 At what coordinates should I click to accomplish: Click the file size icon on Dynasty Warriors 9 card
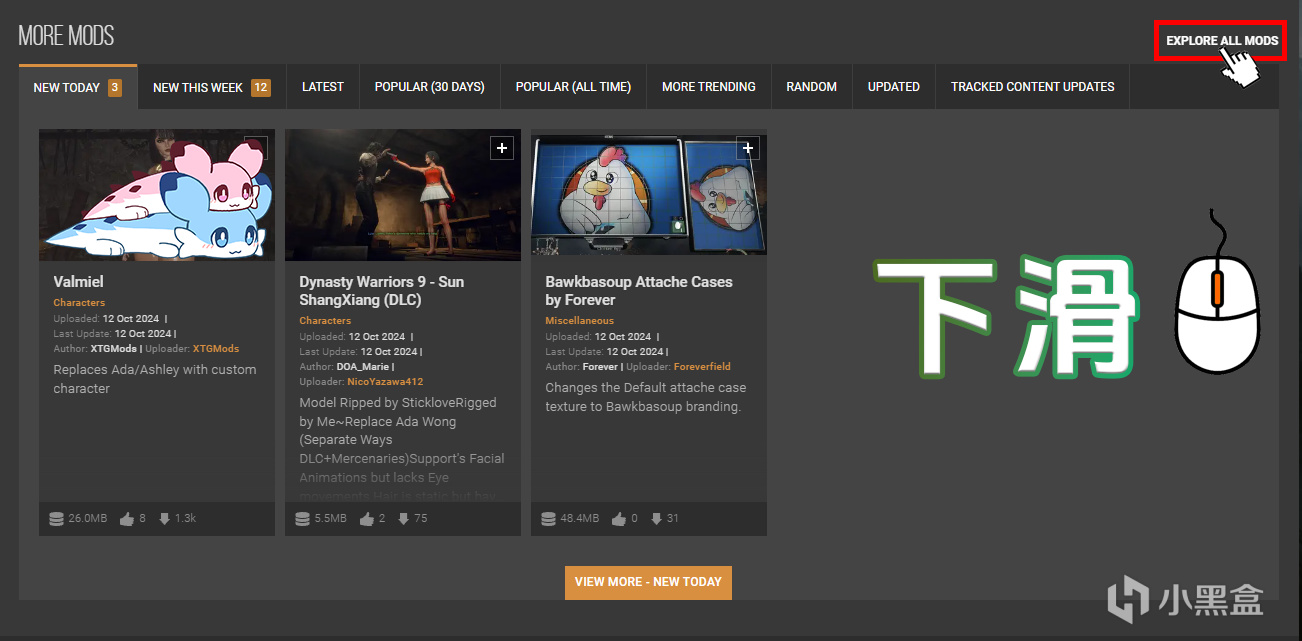(x=302, y=518)
